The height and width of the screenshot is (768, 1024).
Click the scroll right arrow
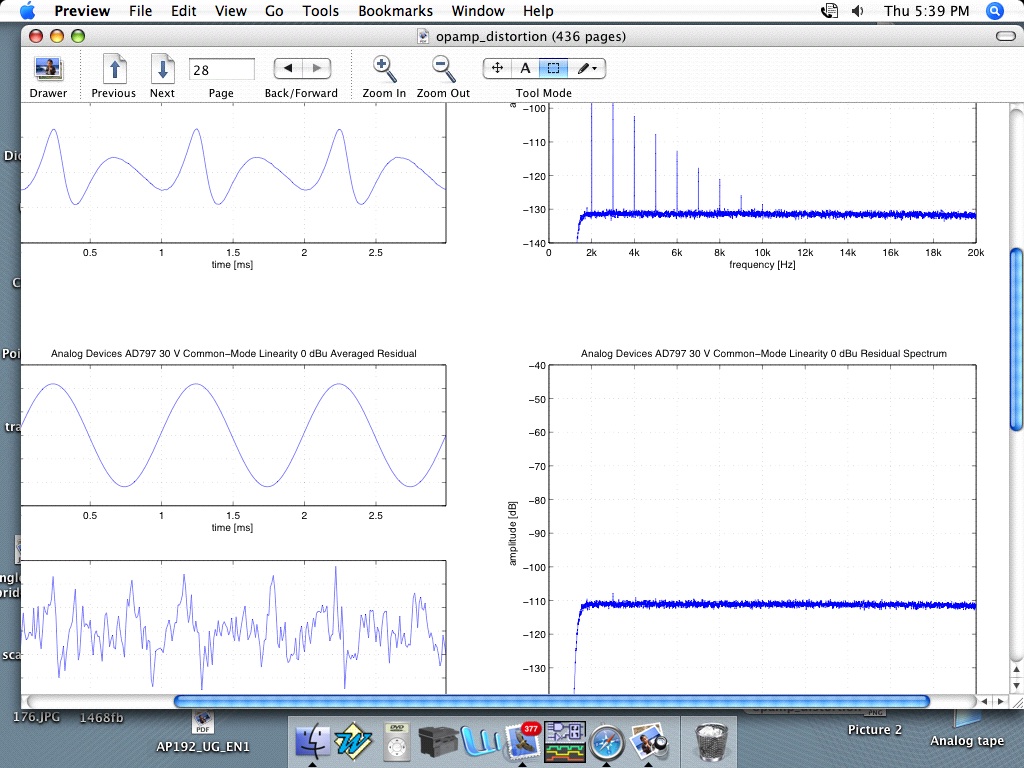click(1000, 701)
